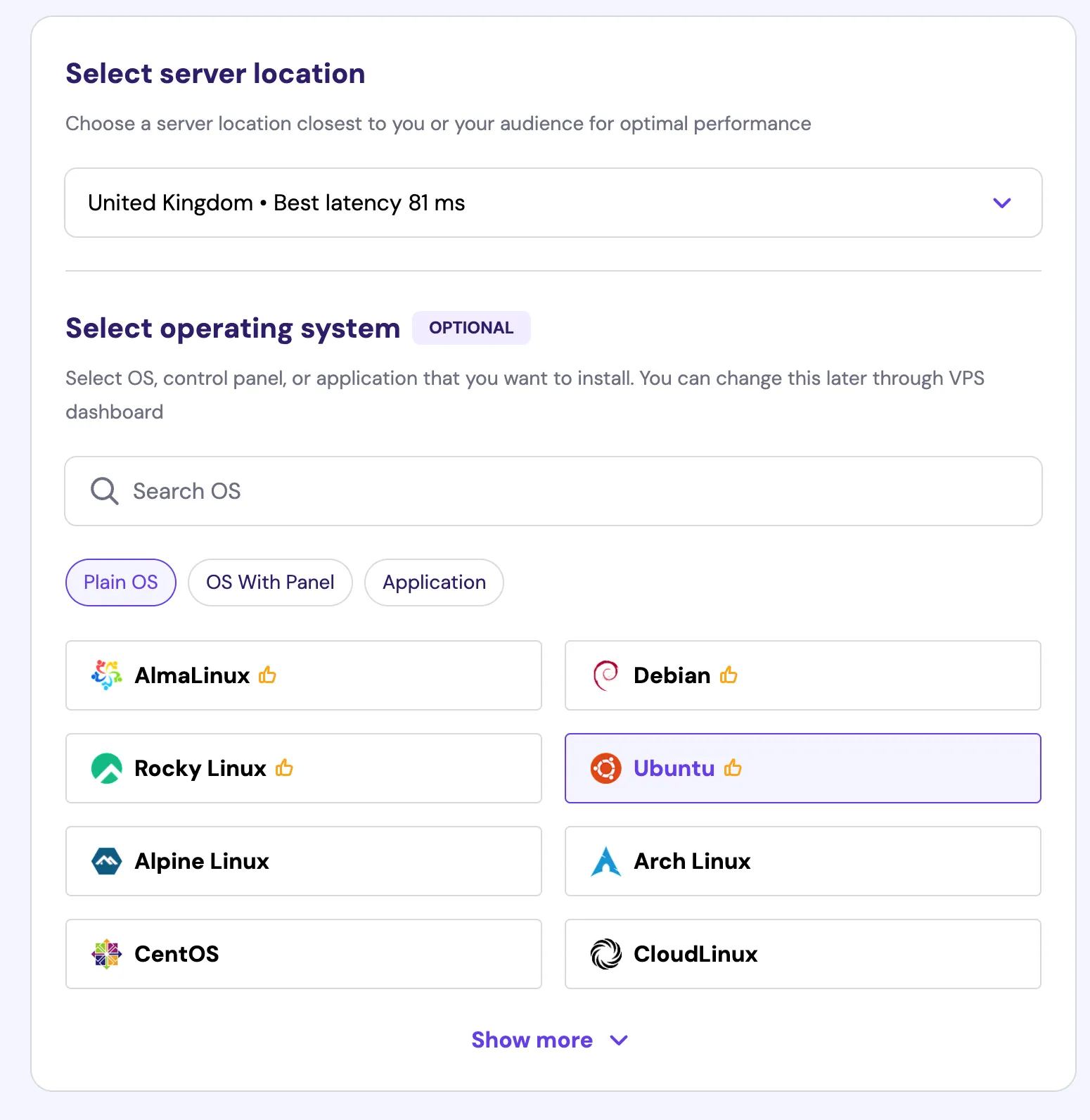Image resolution: width=1090 pixels, height=1120 pixels.
Task: Switch to the Application filter
Action: [434, 583]
